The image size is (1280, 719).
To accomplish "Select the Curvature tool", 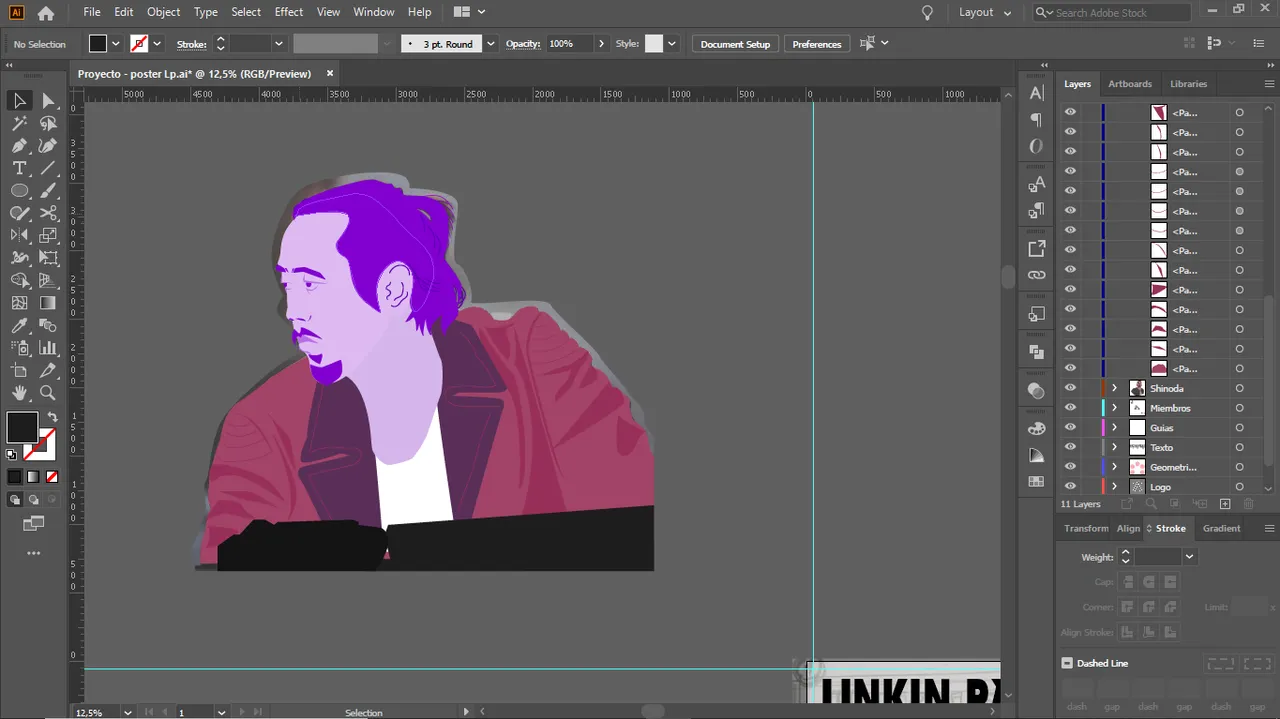I will point(48,146).
